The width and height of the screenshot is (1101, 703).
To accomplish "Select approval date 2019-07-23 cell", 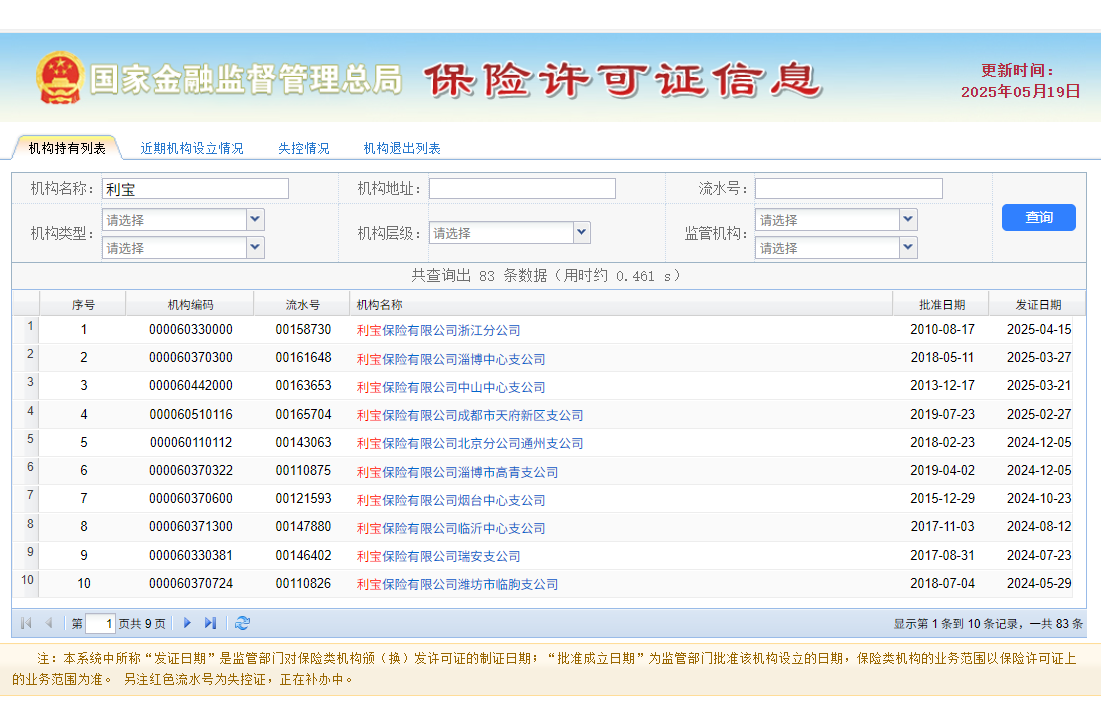I will click(x=942, y=414).
